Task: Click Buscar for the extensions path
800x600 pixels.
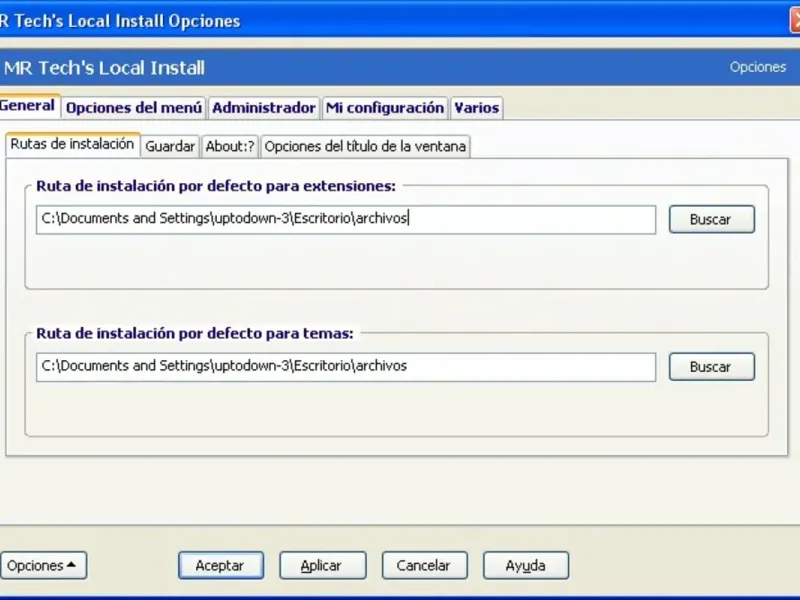Action: (x=711, y=219)
